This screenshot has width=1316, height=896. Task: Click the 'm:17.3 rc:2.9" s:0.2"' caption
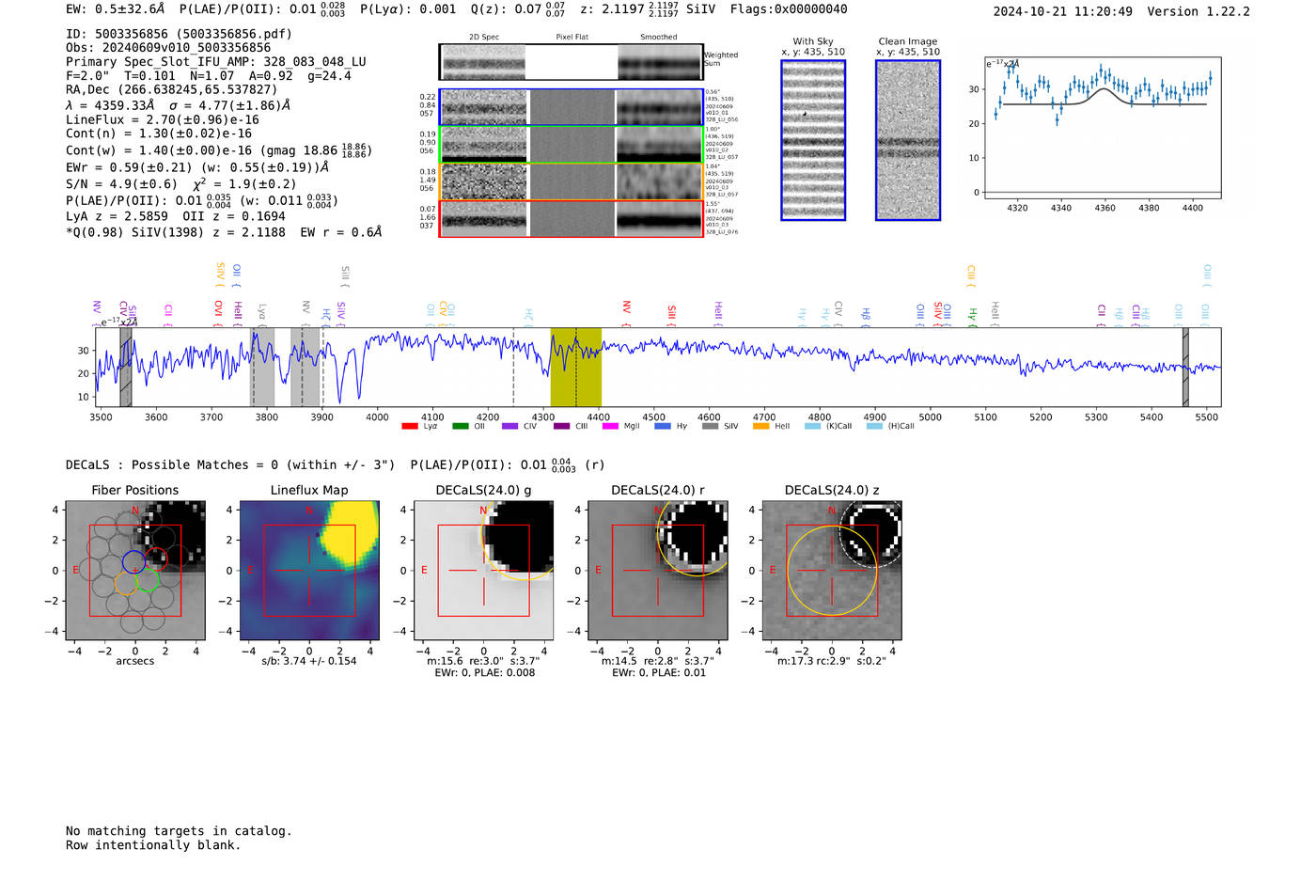pyautogui.click(x=832, y=661)
